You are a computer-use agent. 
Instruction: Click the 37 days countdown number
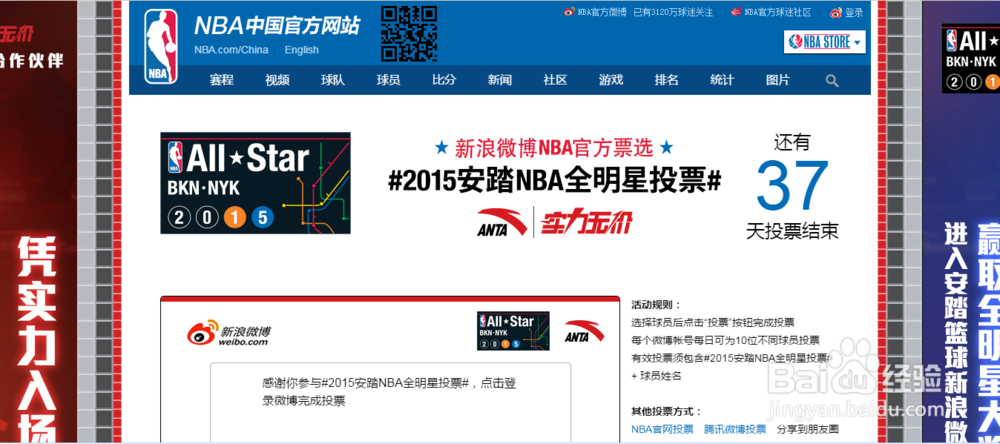[x=793, y=186]
